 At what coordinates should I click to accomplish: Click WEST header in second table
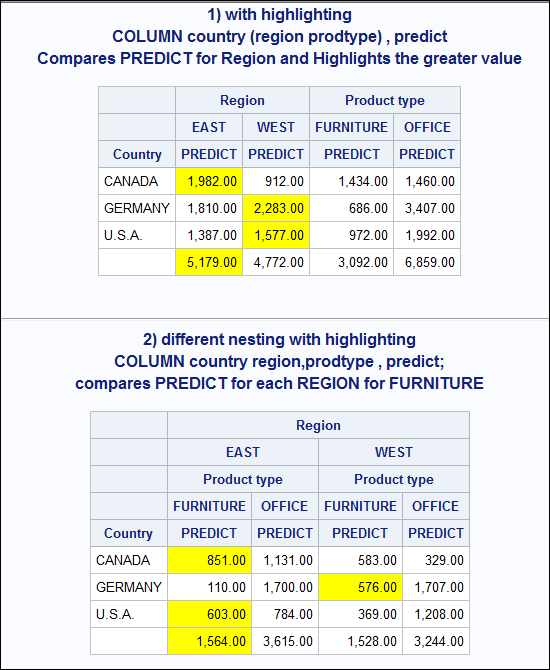[394, 452]
